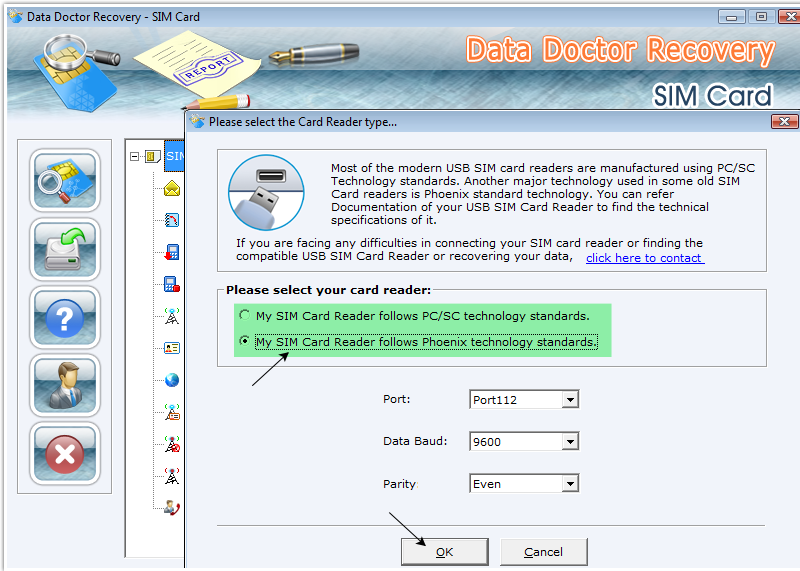Select the PC/SC technology standards radio button
This screenshot has height=571, width=800.
(243, 316)
